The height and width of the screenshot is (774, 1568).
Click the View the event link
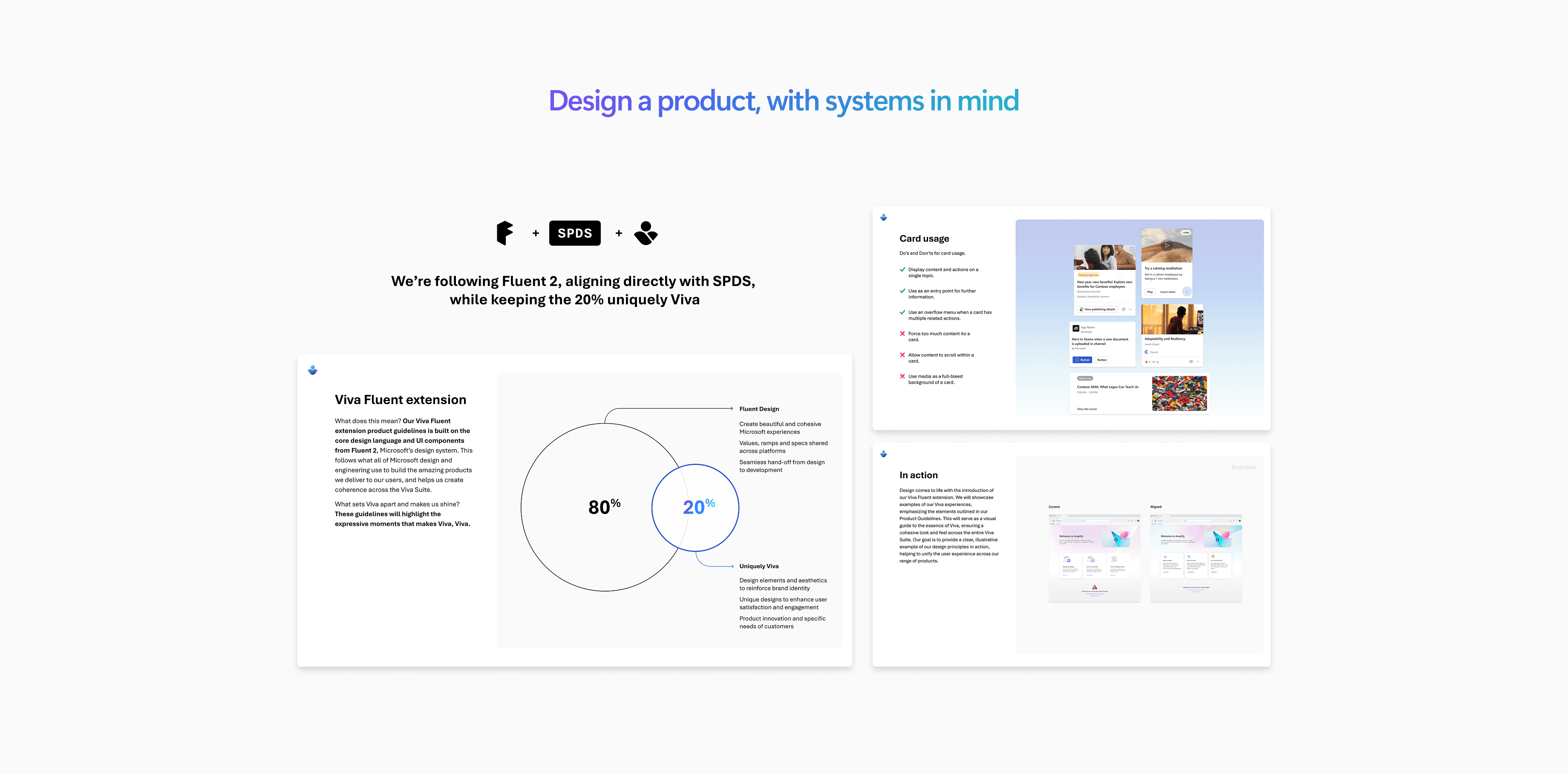(1087, 409)
